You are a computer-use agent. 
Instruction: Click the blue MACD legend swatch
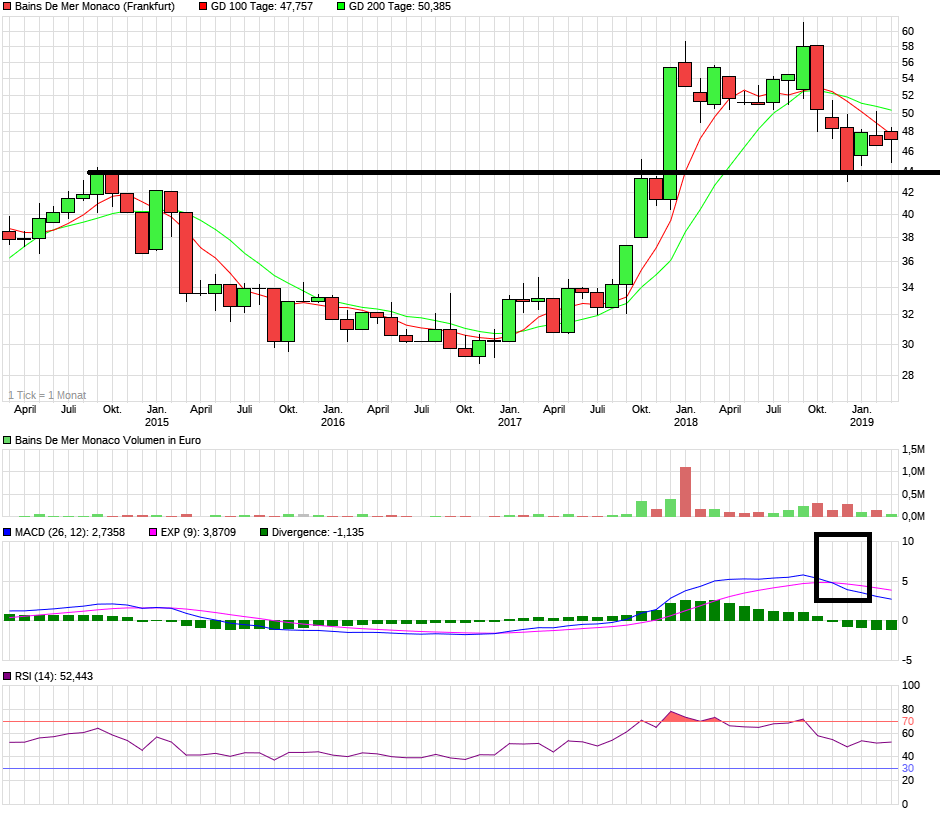tap(7, 532)
